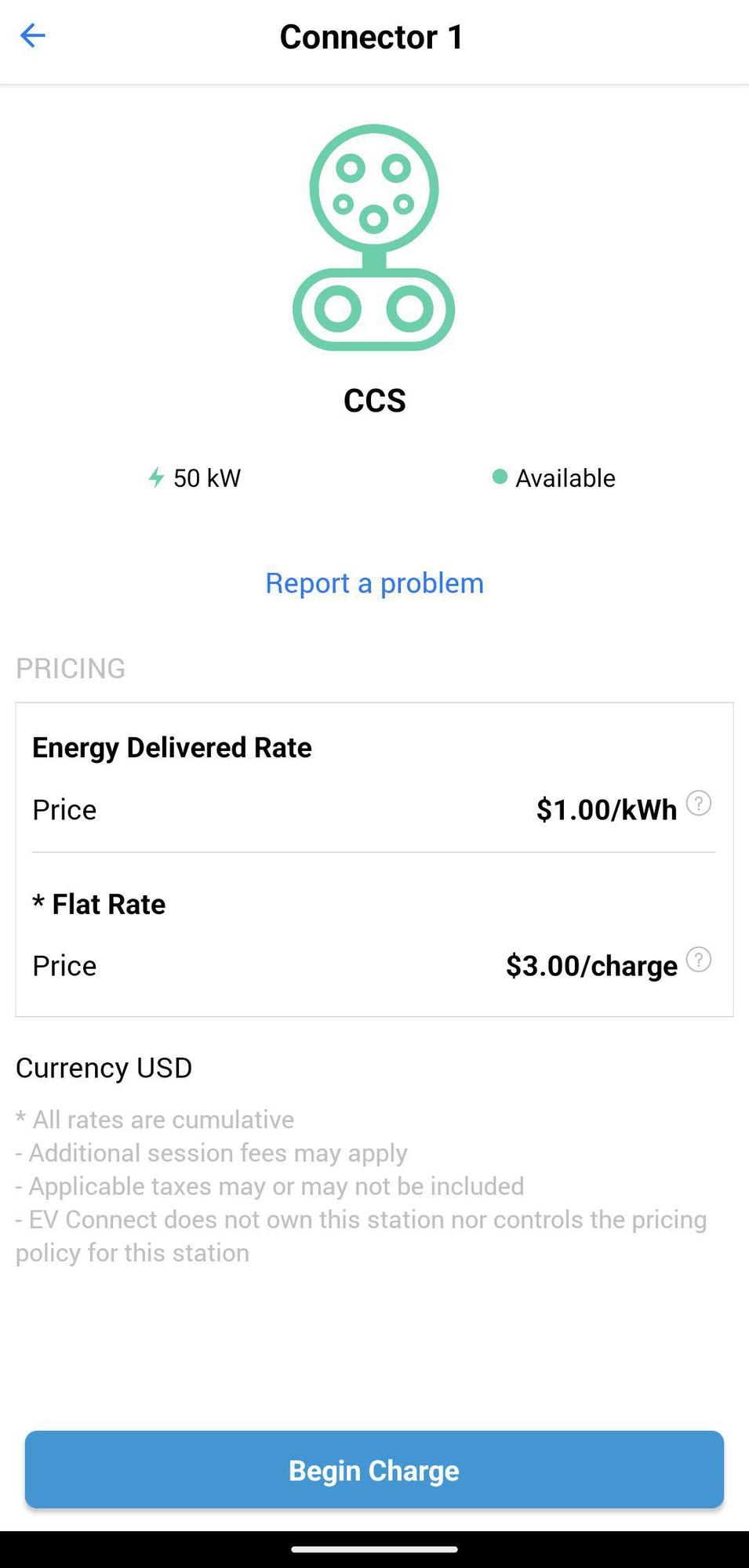The height and width of the screenshot is (1568, 749).
Task: Tap the Connector 1 page title
Action: pyautogui.click(x=372, y=37)
